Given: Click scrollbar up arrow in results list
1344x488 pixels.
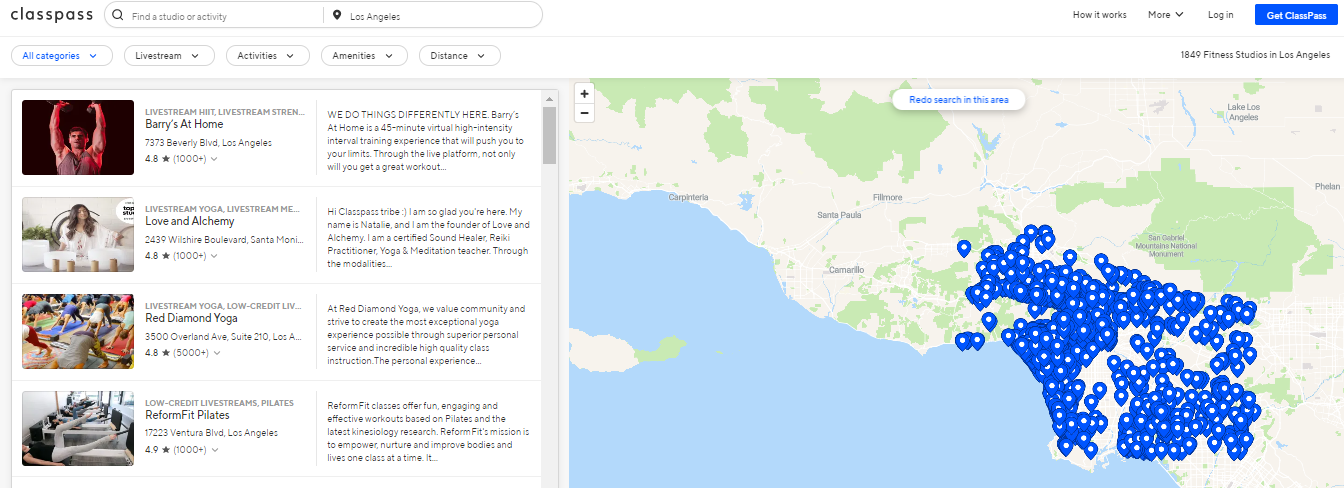Looking at the screenshot, I should (x=549, y=98).
